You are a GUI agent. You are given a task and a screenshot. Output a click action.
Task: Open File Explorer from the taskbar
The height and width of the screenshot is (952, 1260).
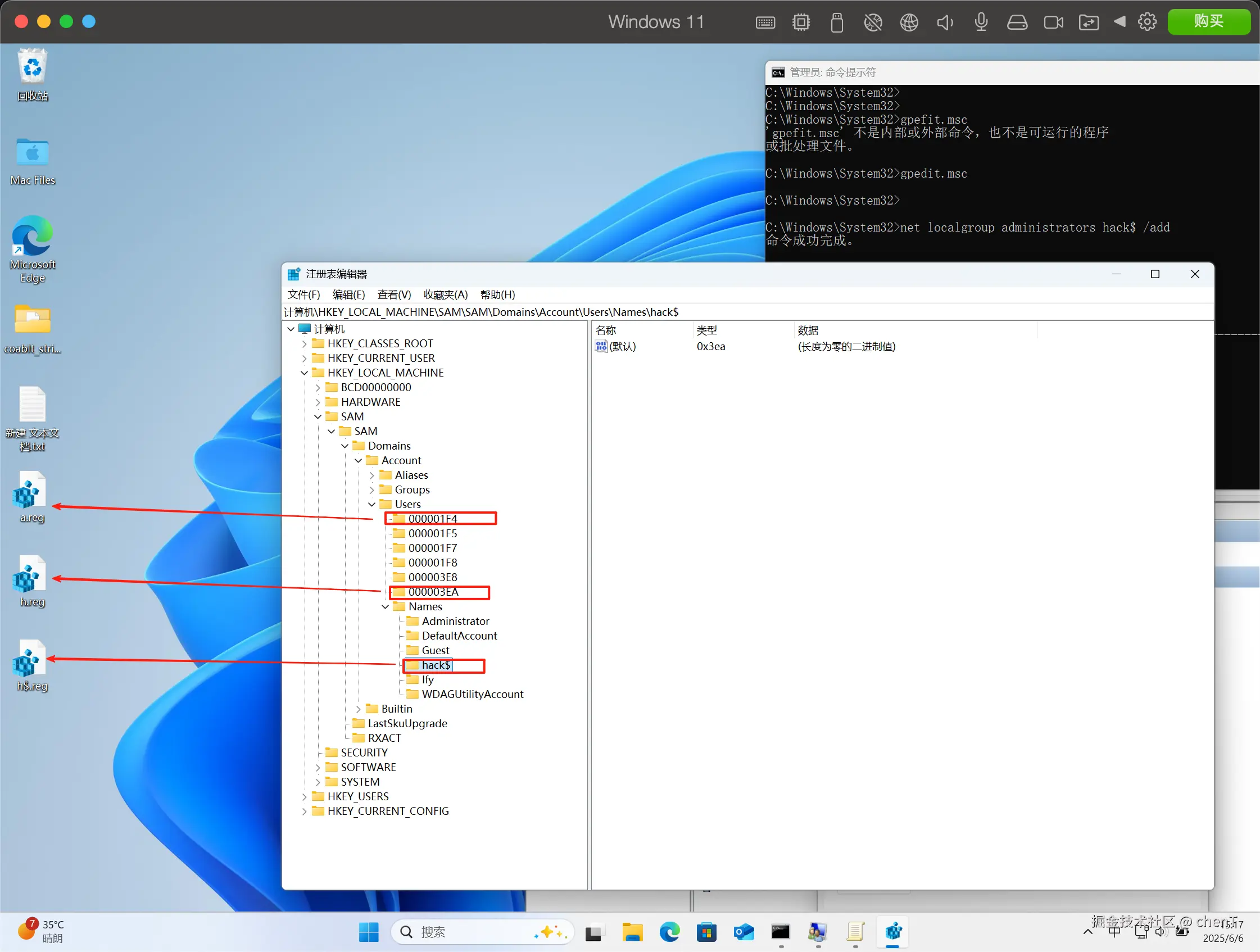pyautogui.click(x=632, y=932)
